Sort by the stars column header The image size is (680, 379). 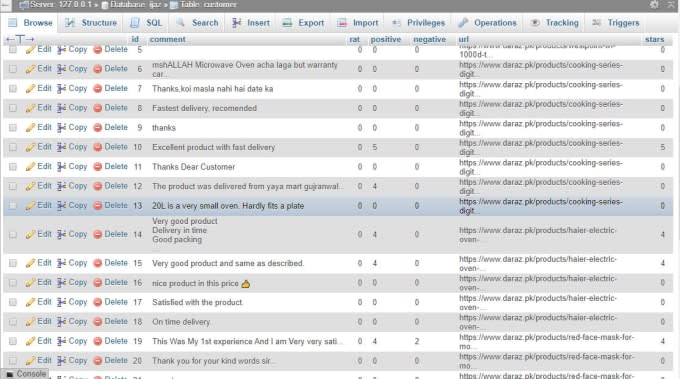tap(654, 39)
